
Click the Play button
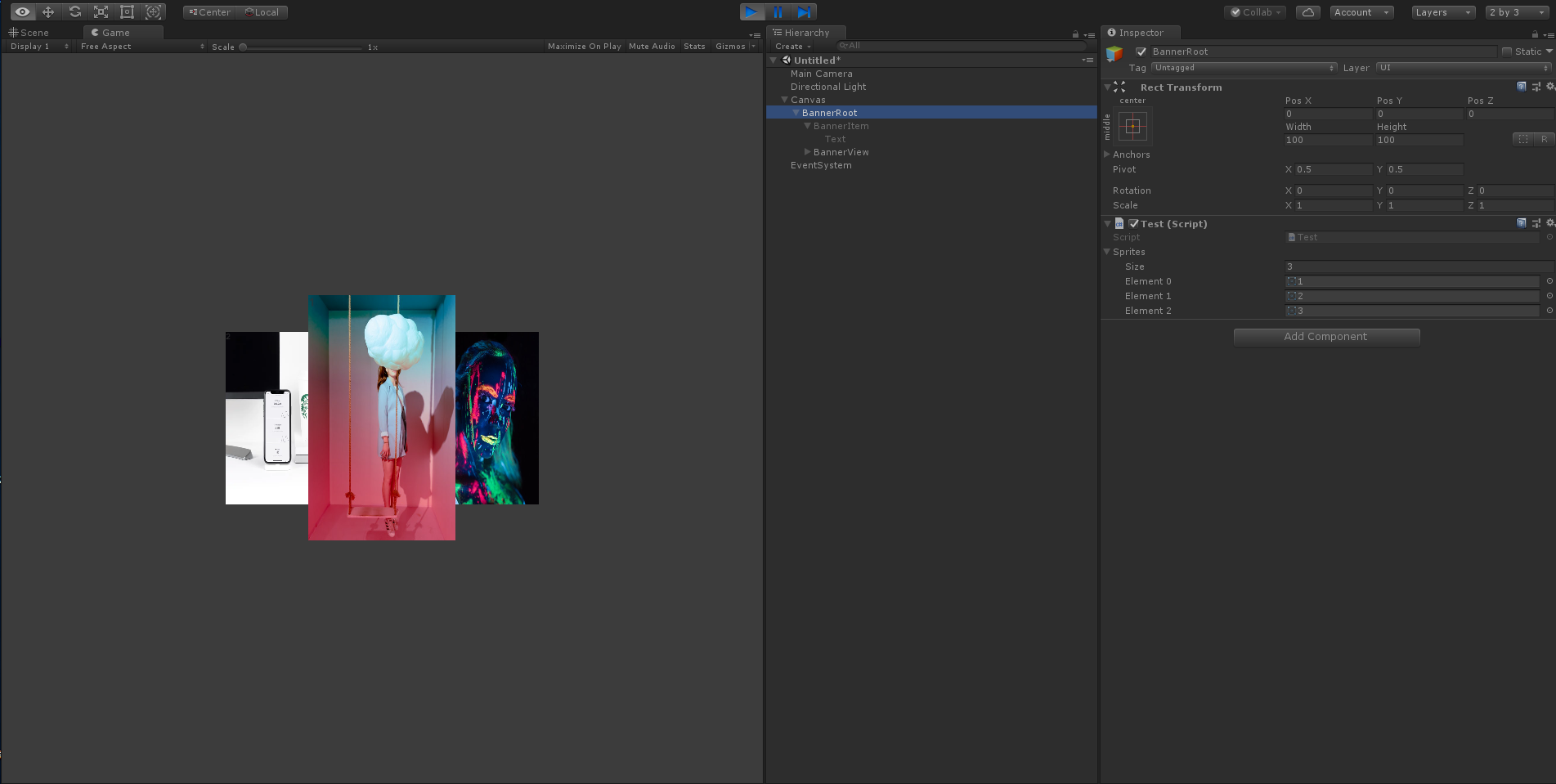[x=751, y=12]
